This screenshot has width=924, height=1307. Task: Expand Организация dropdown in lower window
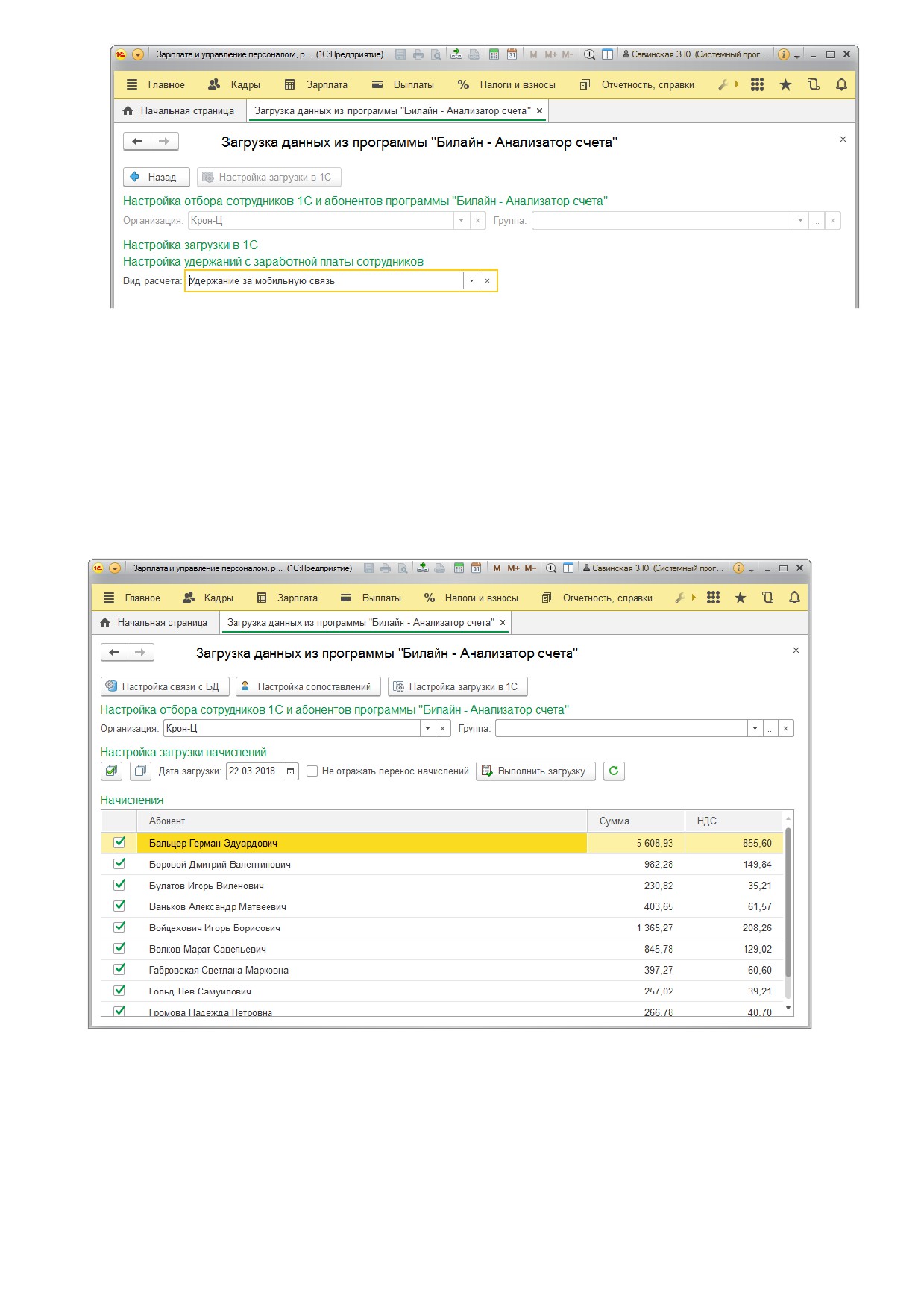[x=427, y=729]
